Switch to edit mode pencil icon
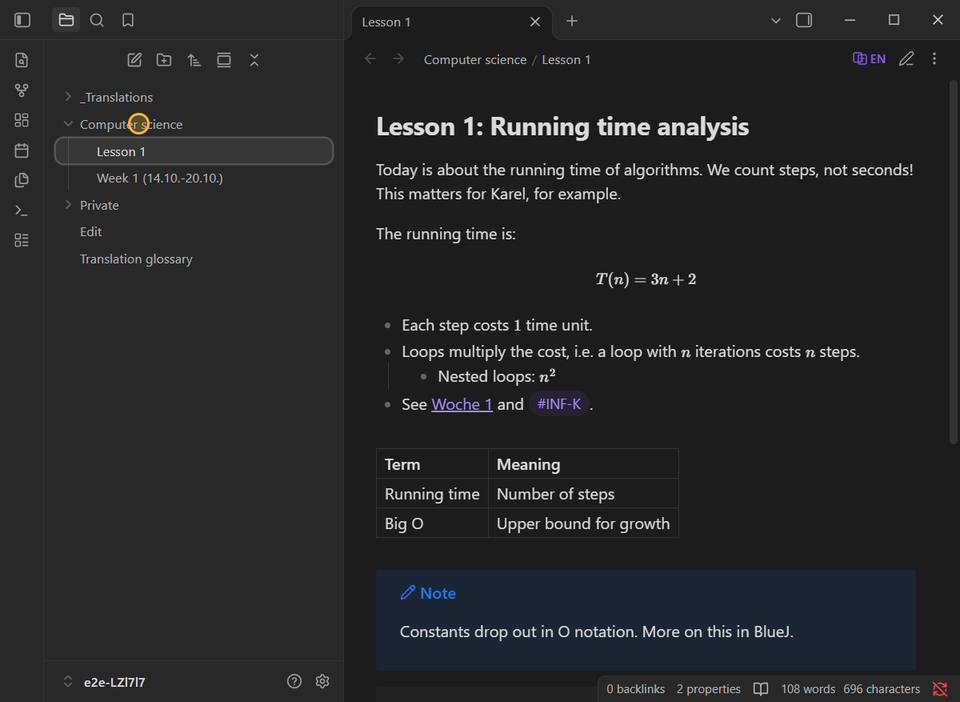960x702 pixels. click(906, 59)
